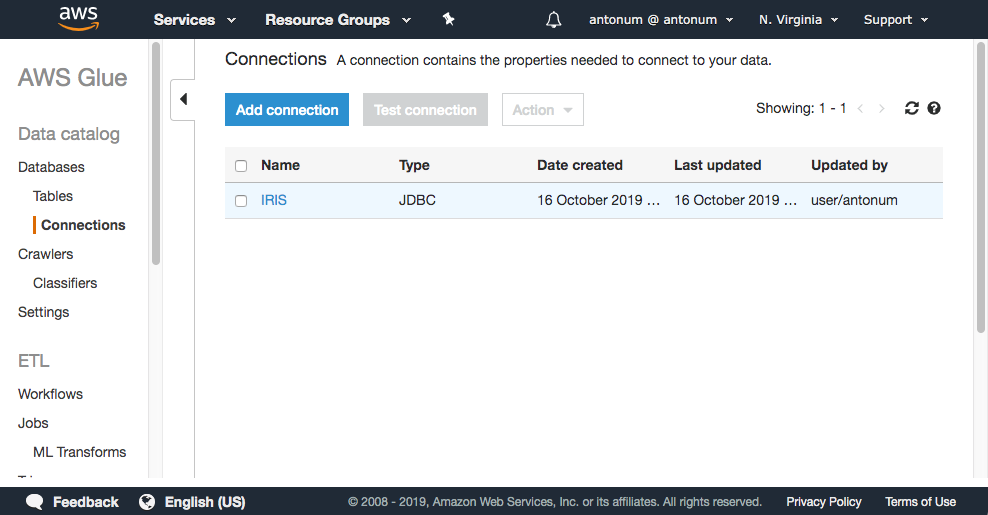Open Tables in the sidebar
988x515 pixels.
coord(53,196)
